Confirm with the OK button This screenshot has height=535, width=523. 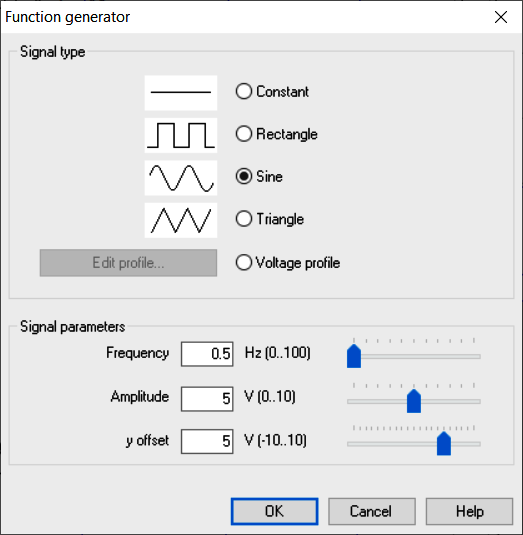point(275,511)
